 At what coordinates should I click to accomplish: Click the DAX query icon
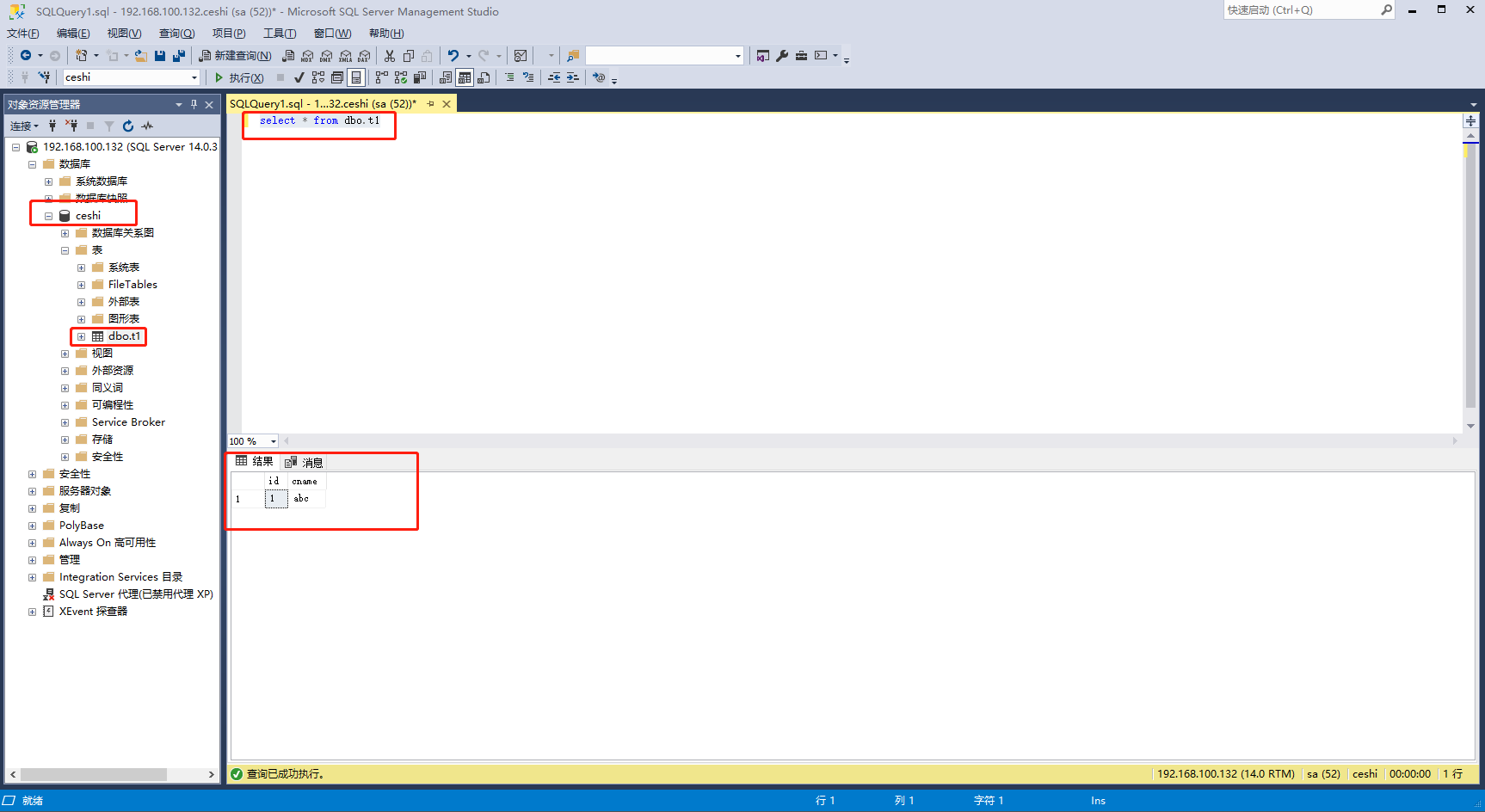tap(364, 55)
